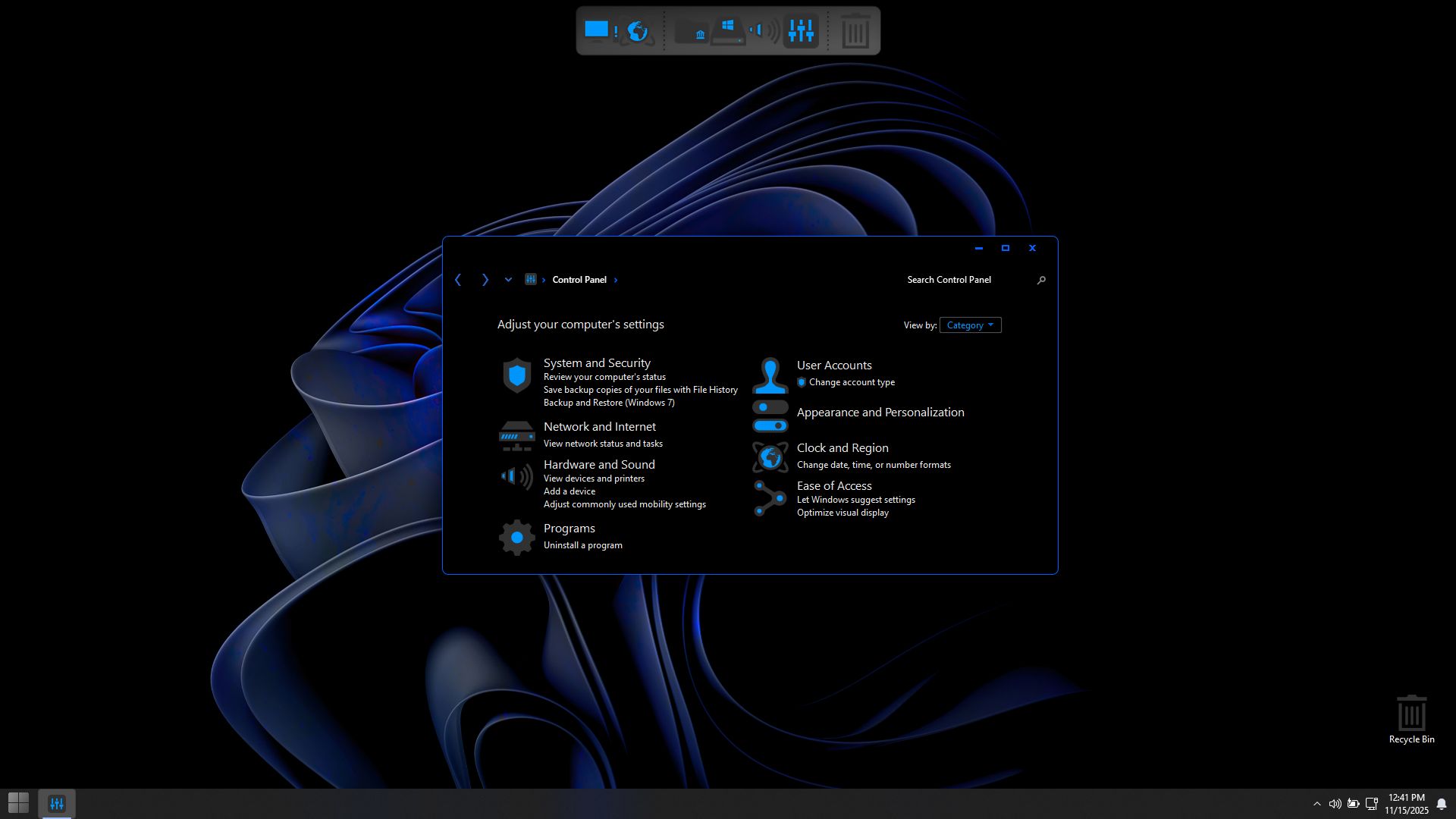Click the System and Security shield icon
Viewport: 1456px width, 819px height.
point(517,375)
